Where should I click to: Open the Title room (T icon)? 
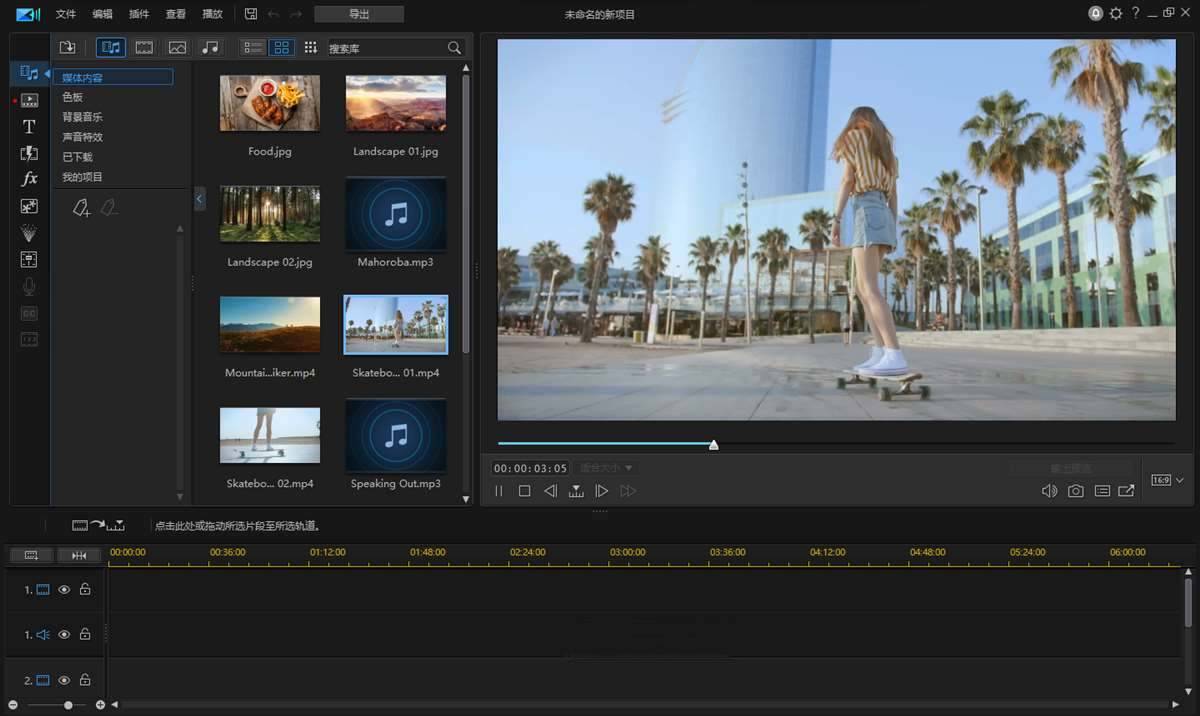tap(29, 127)
